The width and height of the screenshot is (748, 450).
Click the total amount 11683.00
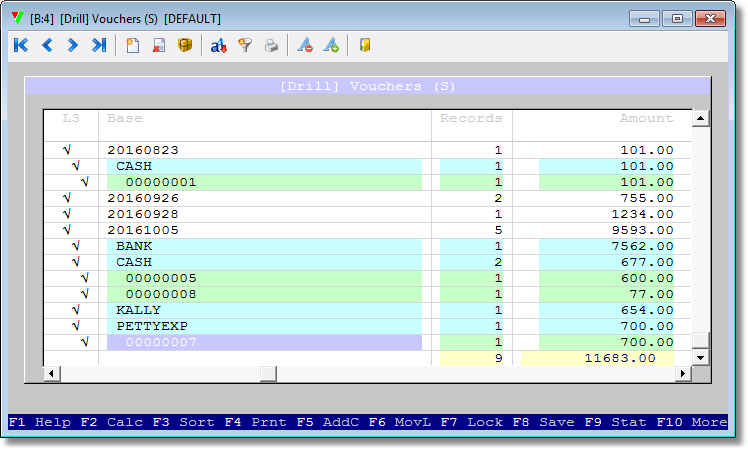pos(620,358)
